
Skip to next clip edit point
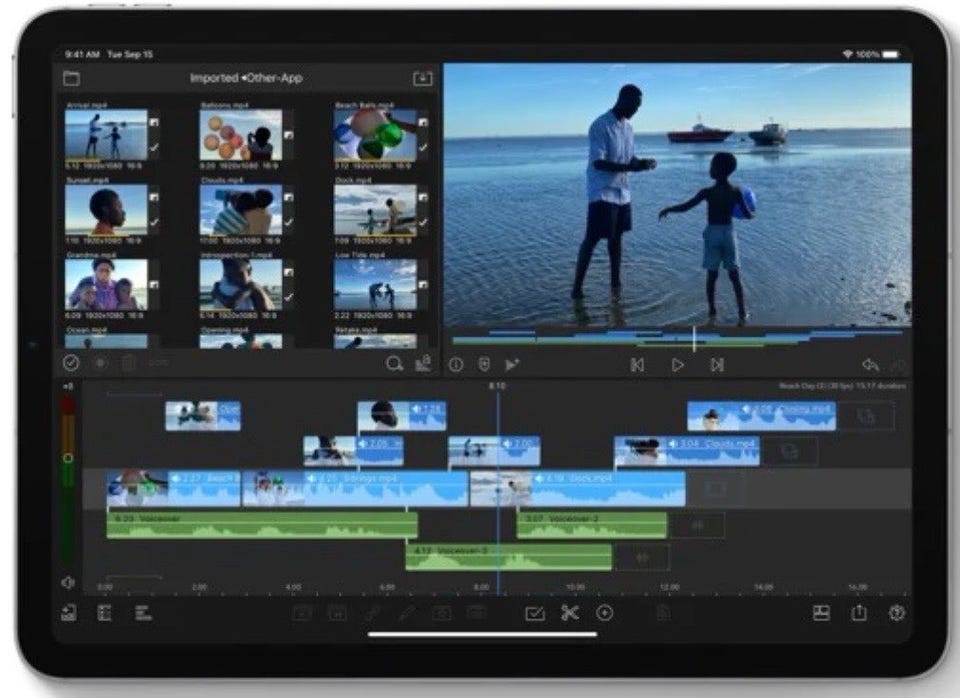click(717, 365)
